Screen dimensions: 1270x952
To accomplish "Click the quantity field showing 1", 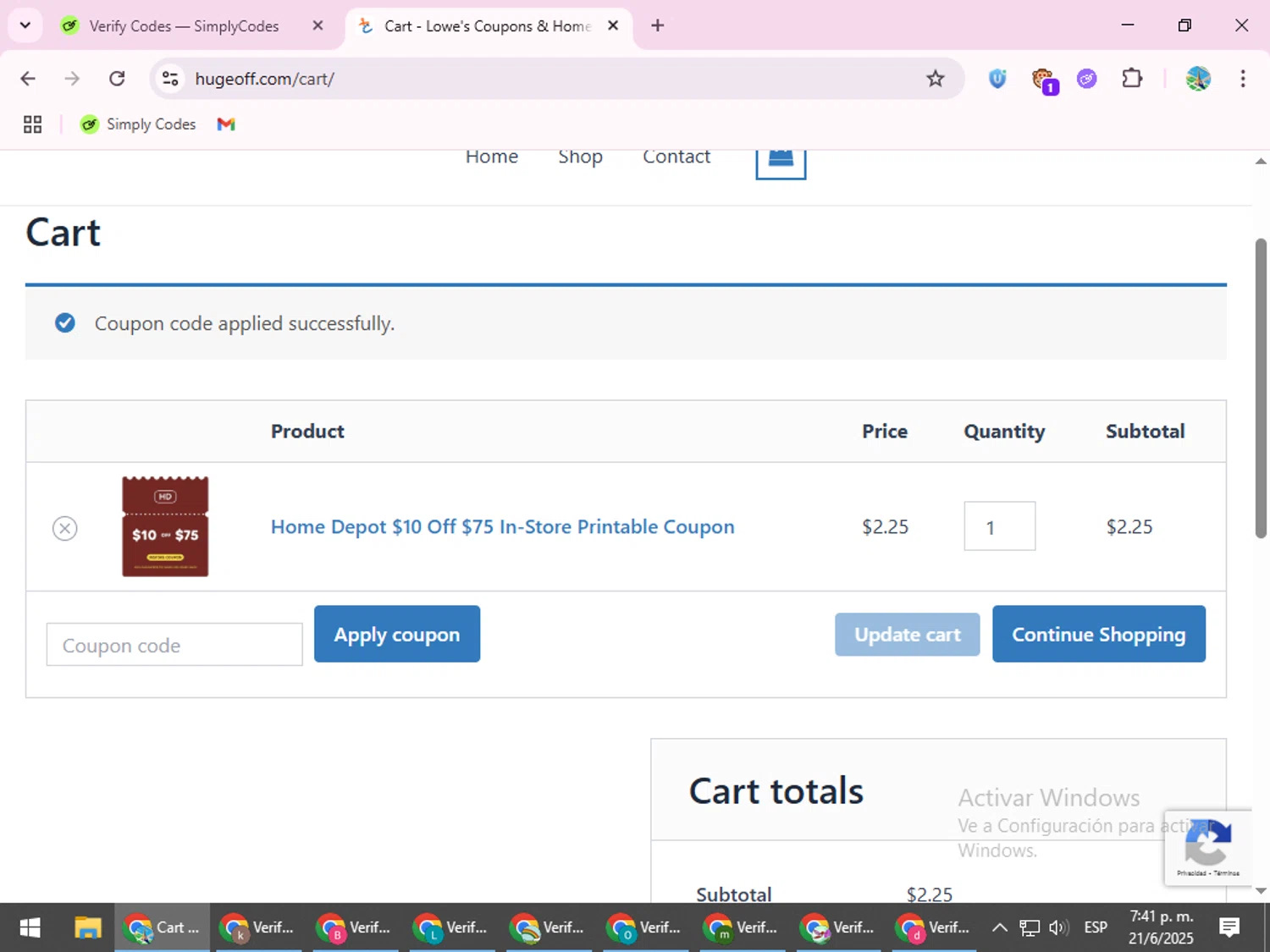I will pos(1000,526).
